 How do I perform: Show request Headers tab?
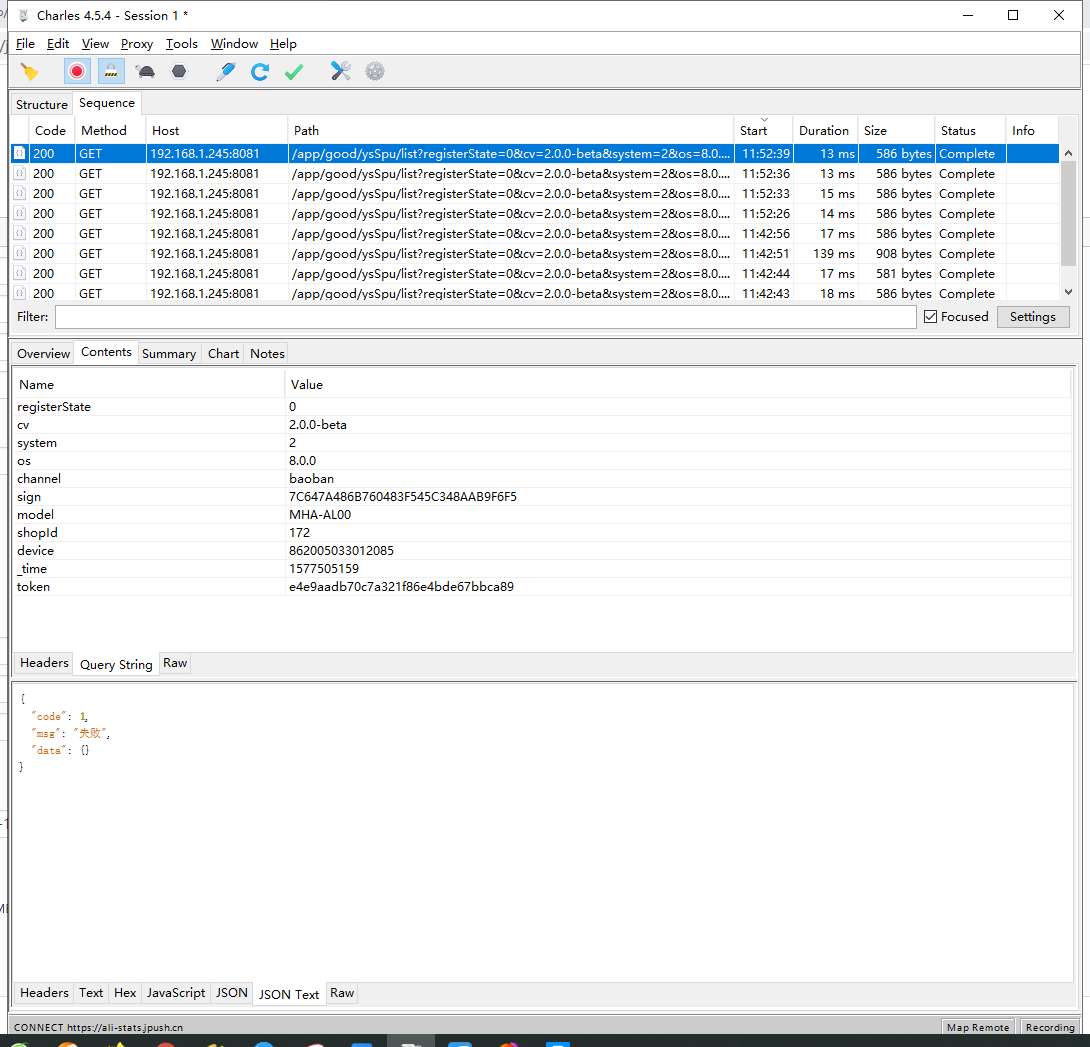click(x=44, y=663)
